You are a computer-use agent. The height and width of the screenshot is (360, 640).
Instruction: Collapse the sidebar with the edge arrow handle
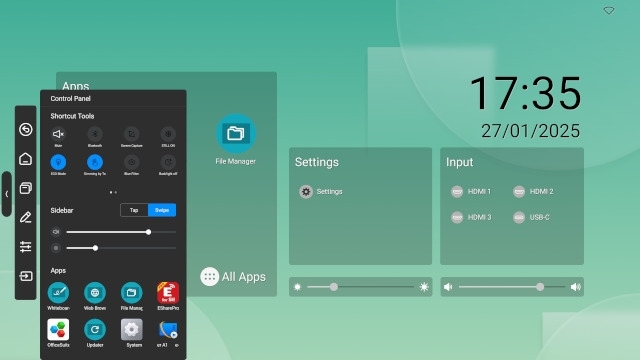[7, 194]
